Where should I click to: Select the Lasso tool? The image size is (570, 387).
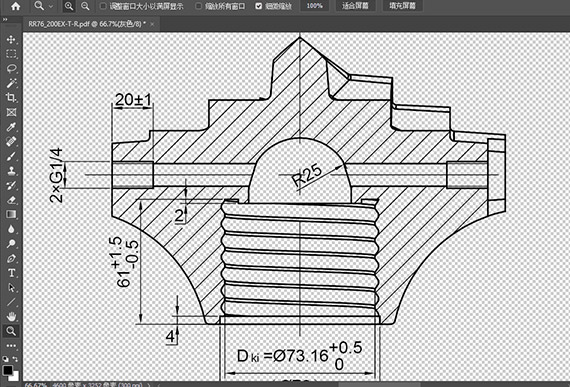tap(11, 68)
